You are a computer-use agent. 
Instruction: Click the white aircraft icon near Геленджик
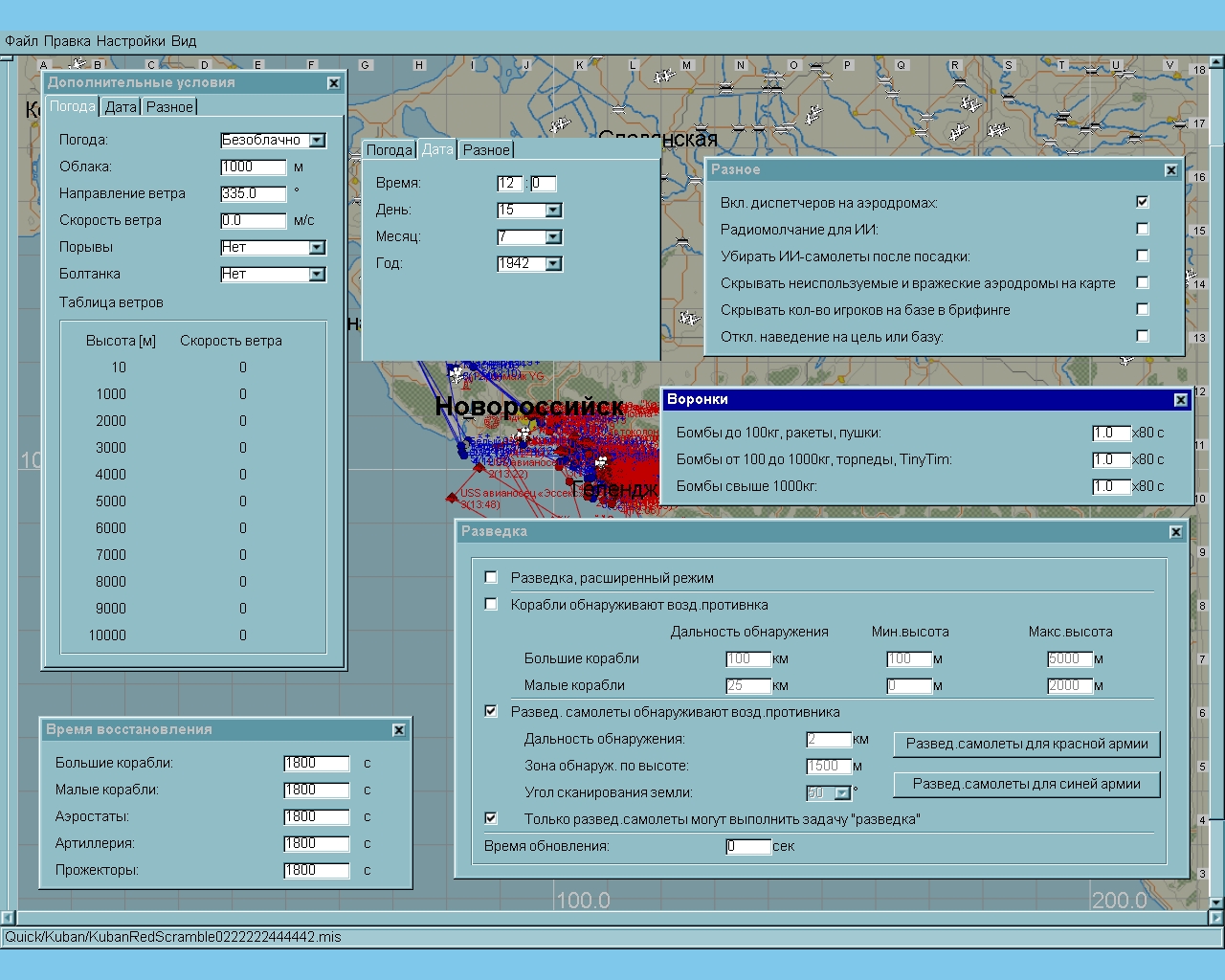click(601, 462)
